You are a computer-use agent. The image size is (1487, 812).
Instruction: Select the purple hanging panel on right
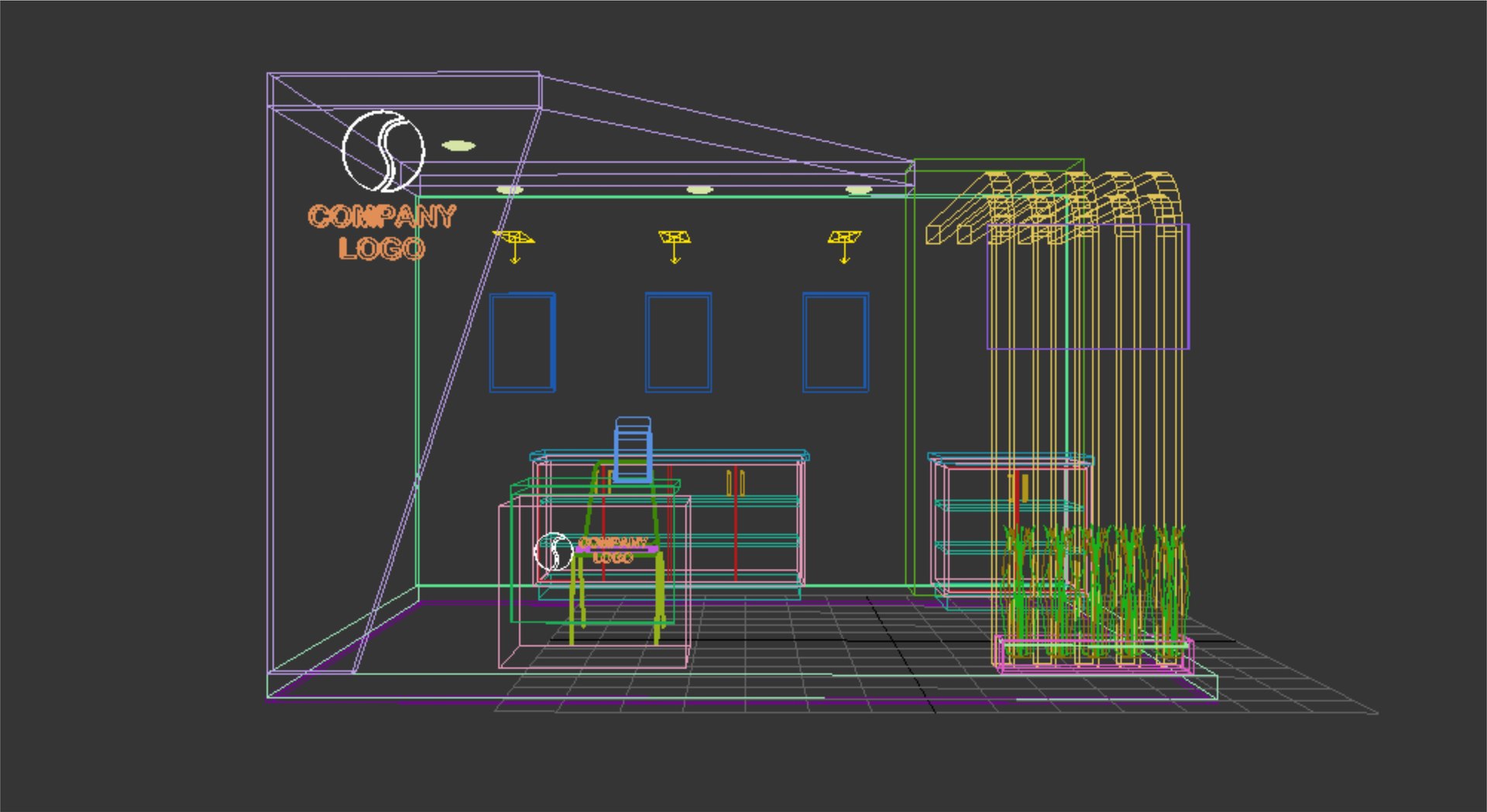[x=1088, y=286]
